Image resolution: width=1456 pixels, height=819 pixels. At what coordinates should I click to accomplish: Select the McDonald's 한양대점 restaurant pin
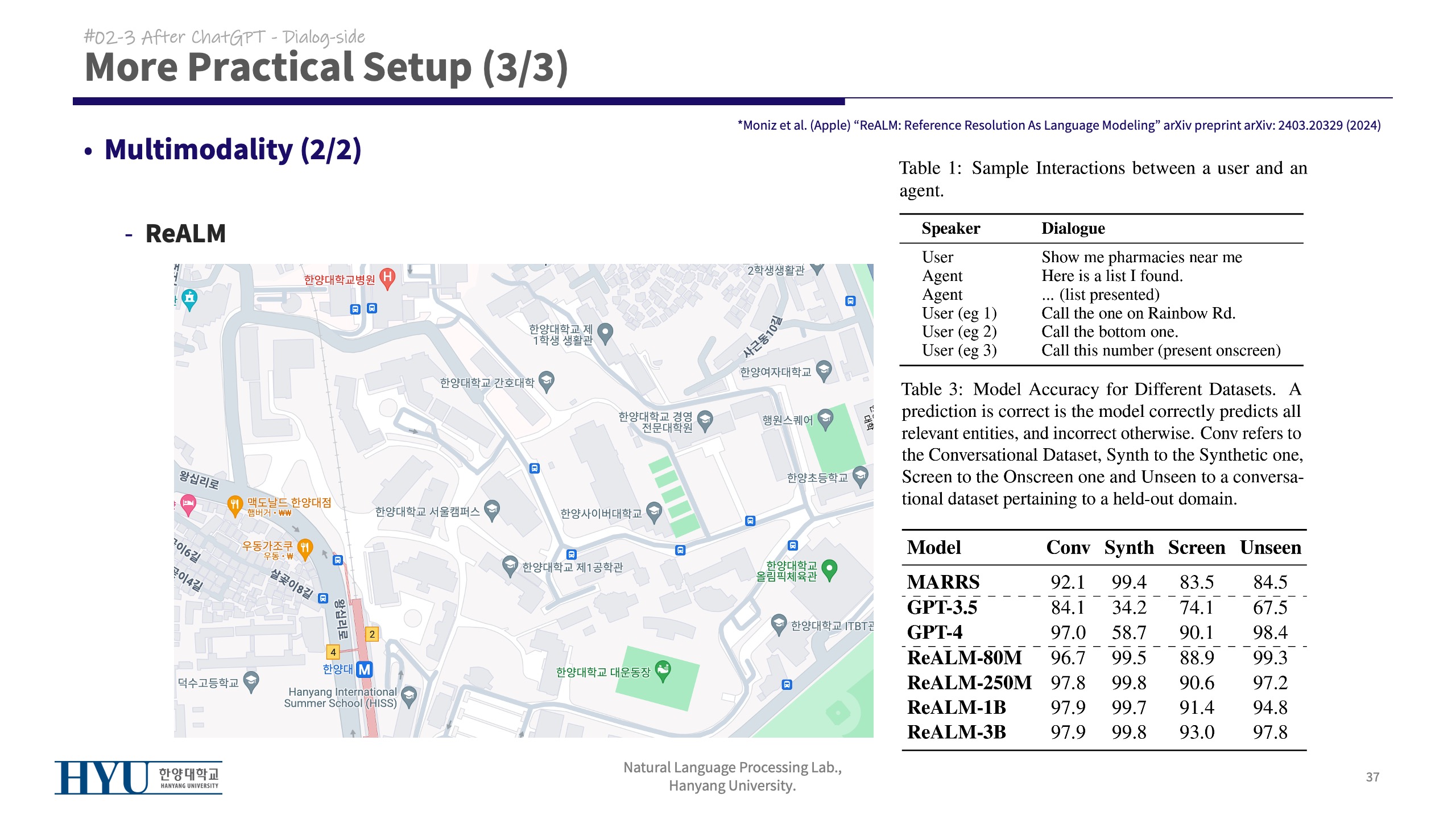click(x=234, y=504)
